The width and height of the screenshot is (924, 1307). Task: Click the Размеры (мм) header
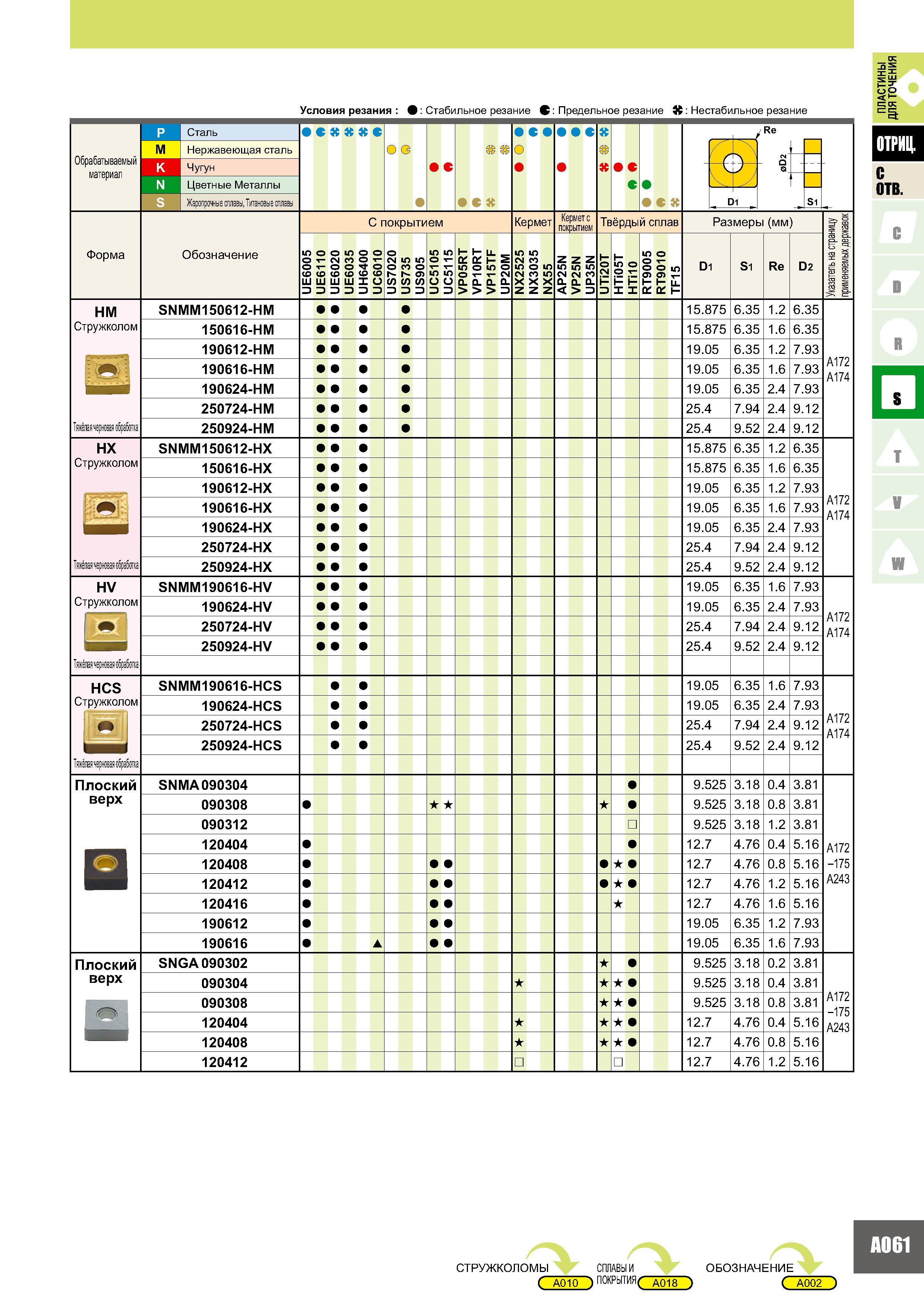(753, 222)
